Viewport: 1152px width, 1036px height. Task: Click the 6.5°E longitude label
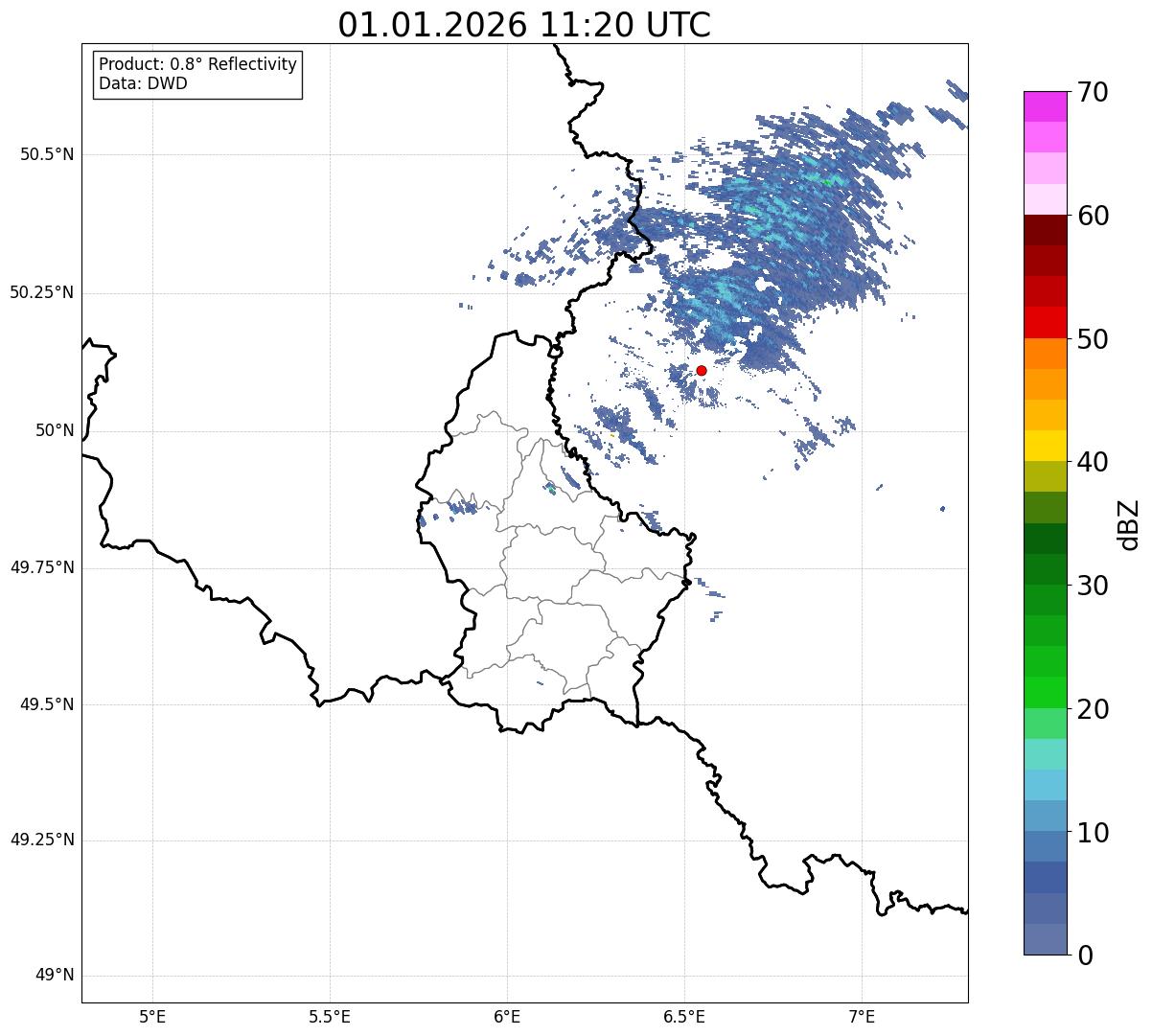click(684, 1016)
